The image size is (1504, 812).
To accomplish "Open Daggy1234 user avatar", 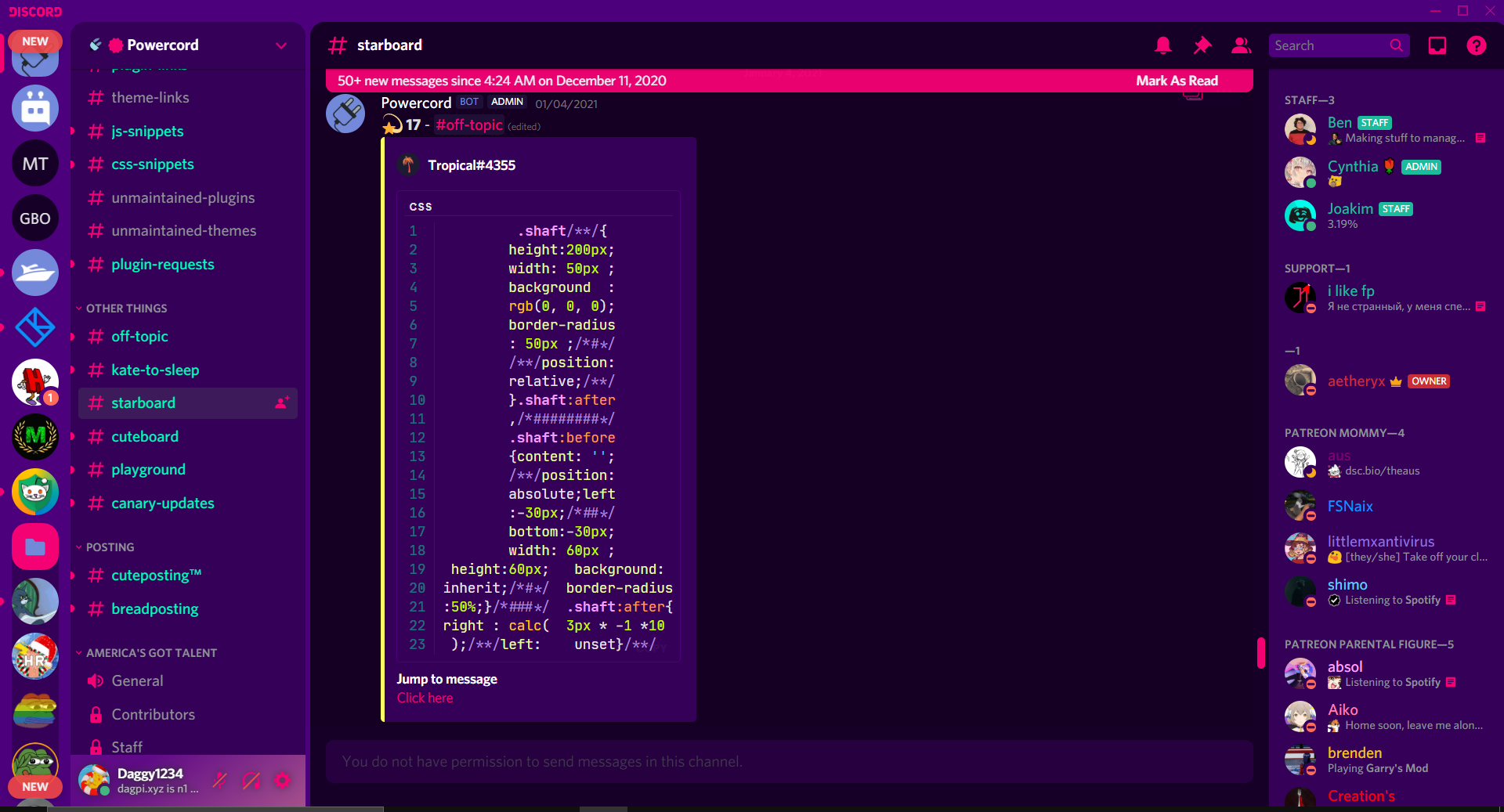I will (94, 780).
